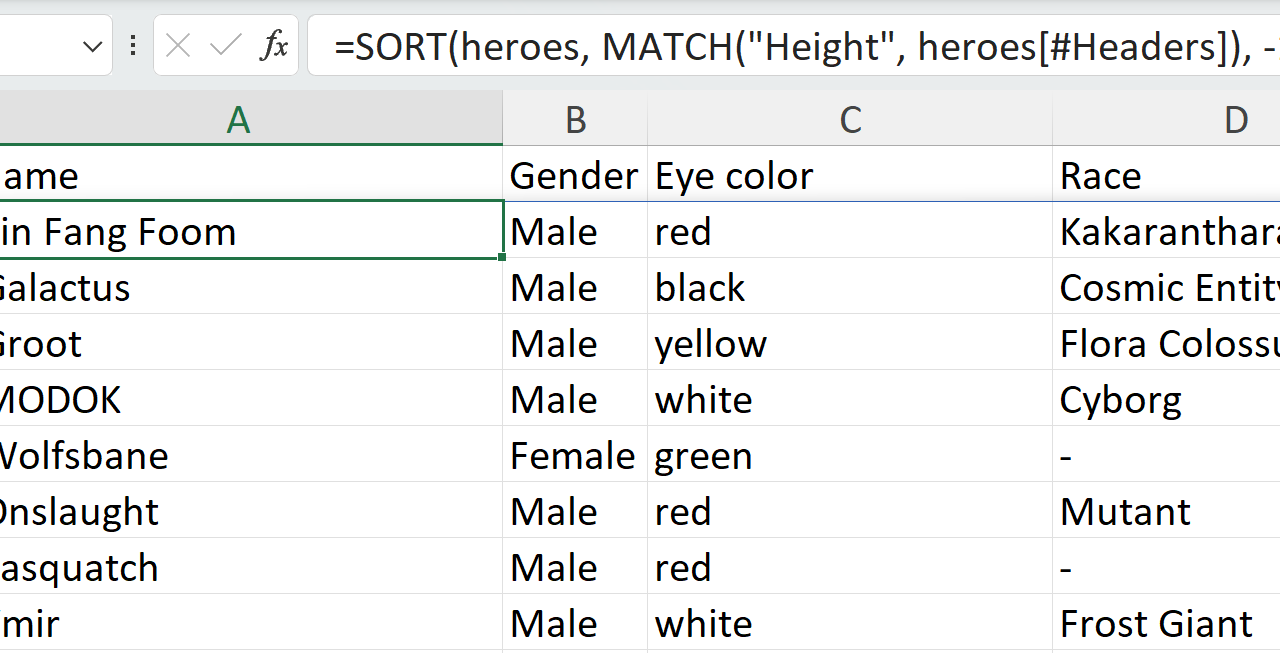Click the Race header cell
This screenshot has width=1280, height=653.
pos(1166,176)
